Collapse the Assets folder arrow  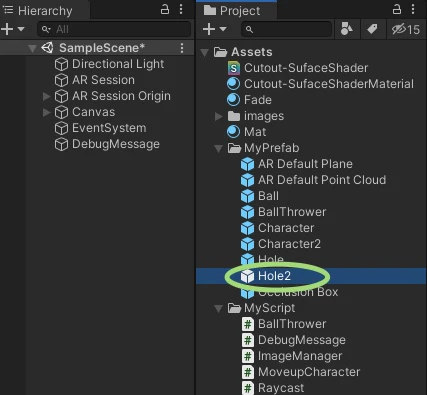point(205,53)
